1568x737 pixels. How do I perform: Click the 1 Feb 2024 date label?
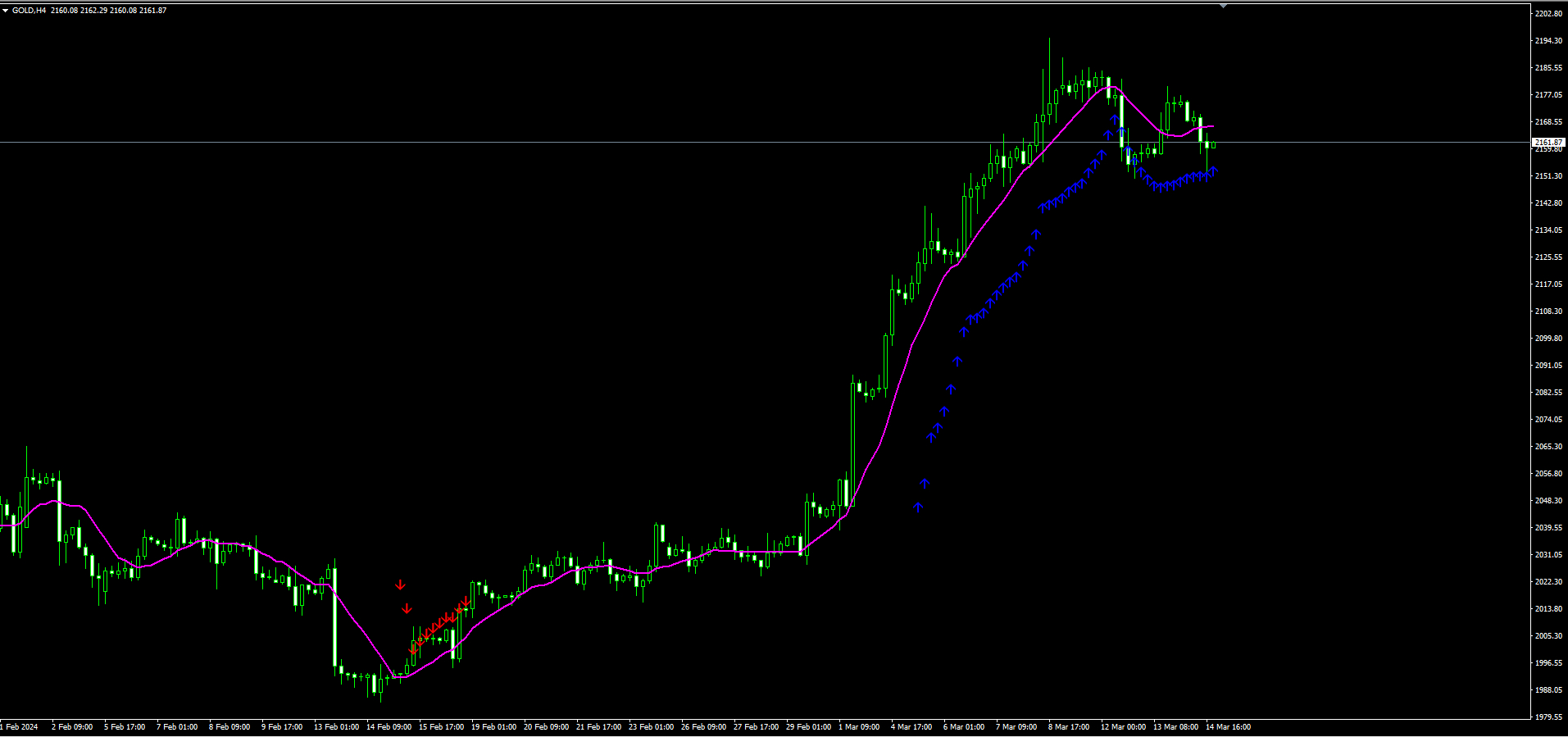pyautogui.click(x=20, y=727)
